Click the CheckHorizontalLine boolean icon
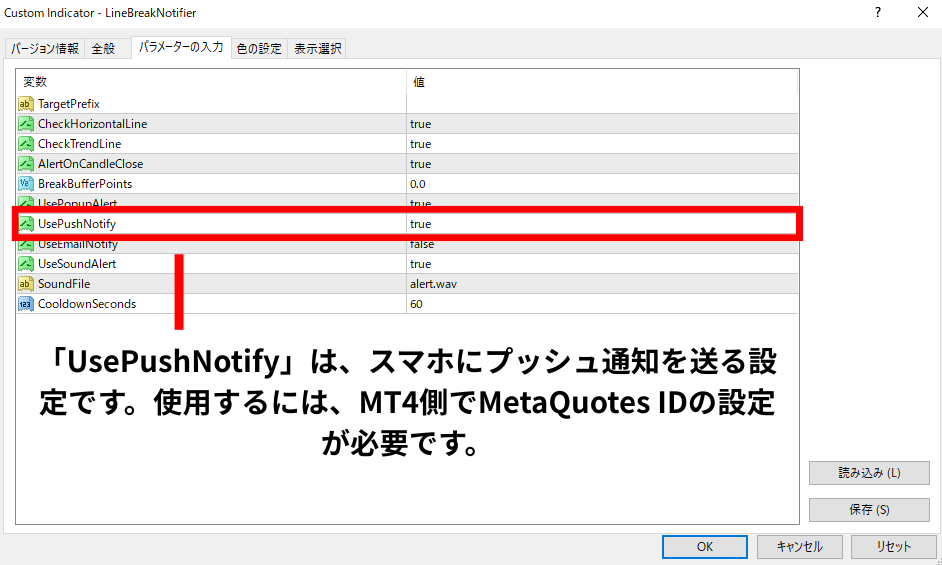The height and width of the screenshot is (565, 942). pos(26,124)
